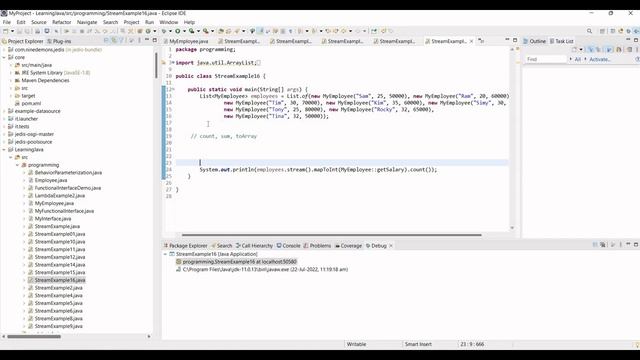Collapse the programming package node
The height and width of the screenshot is (360, 640).
(x=18, y=165)
